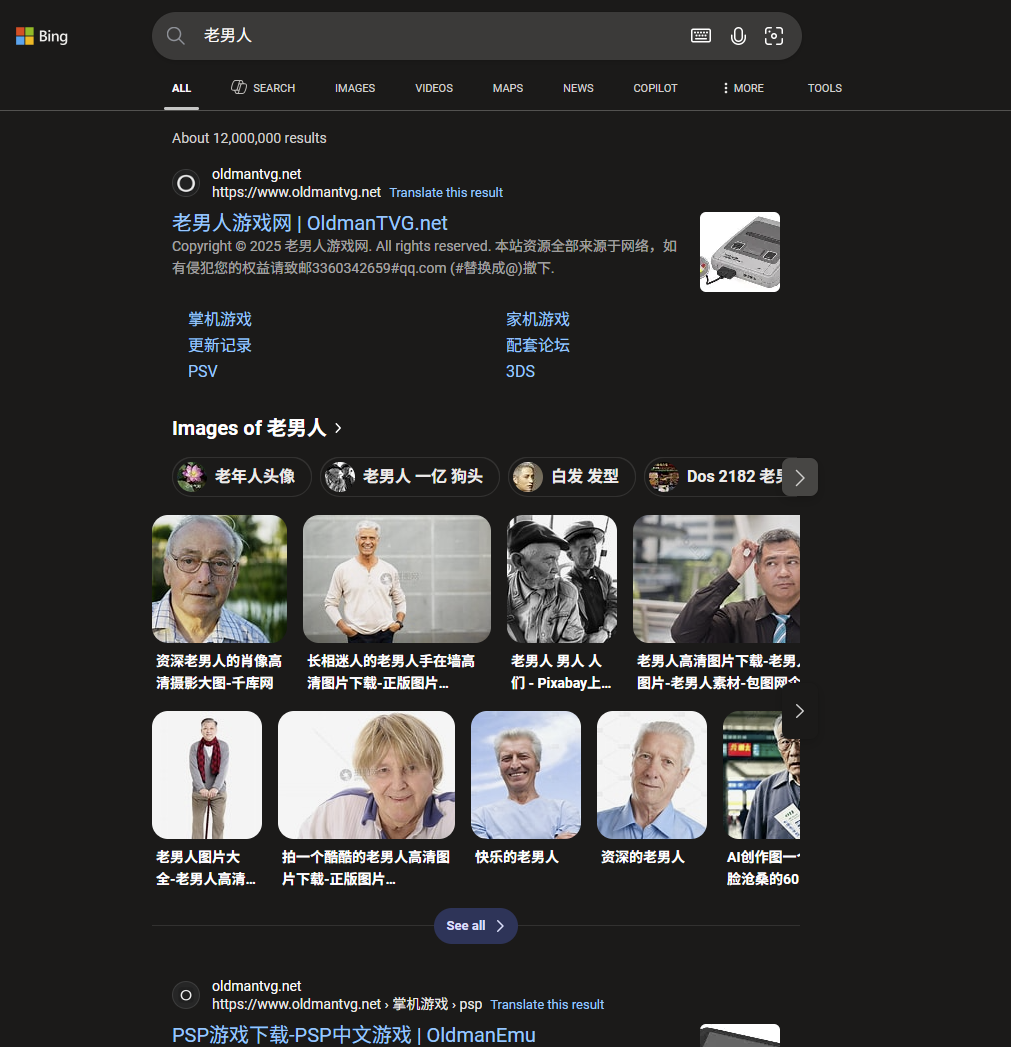Click Translate this result for PSP result

pyautogui.click(x=547, y=1004)
